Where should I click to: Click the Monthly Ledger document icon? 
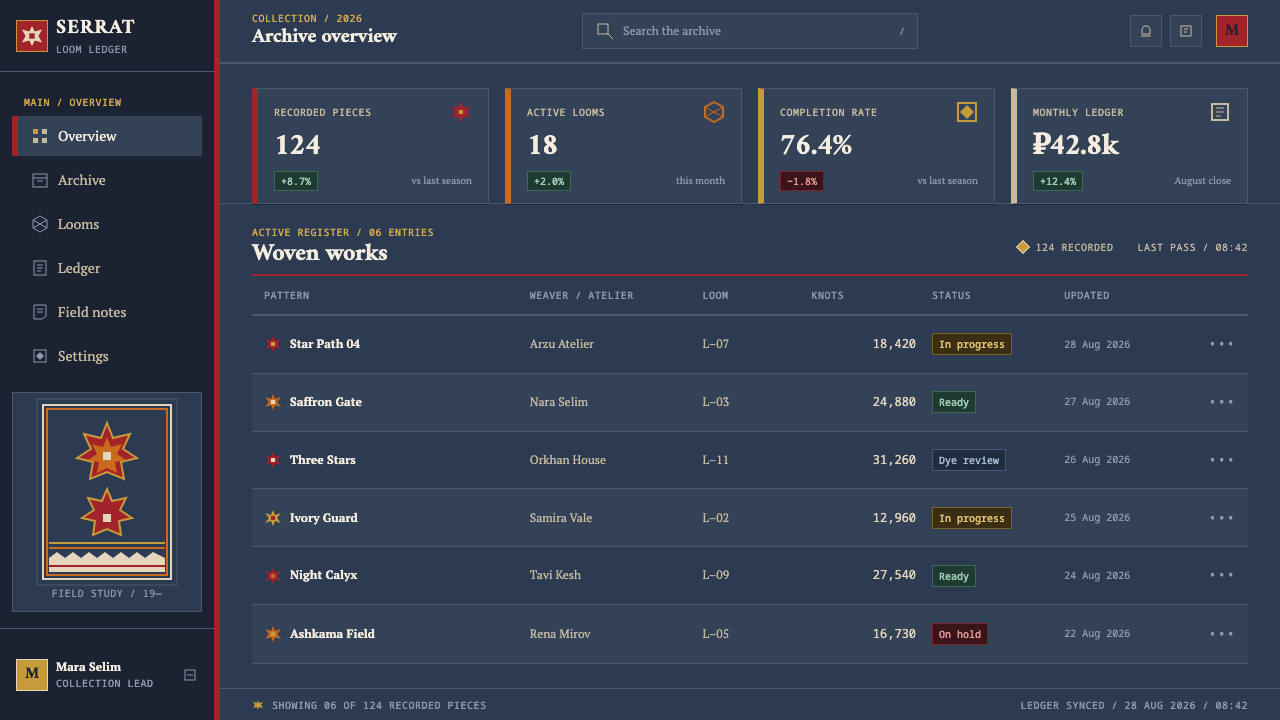pyautogui.click(x=1220, y=112)
